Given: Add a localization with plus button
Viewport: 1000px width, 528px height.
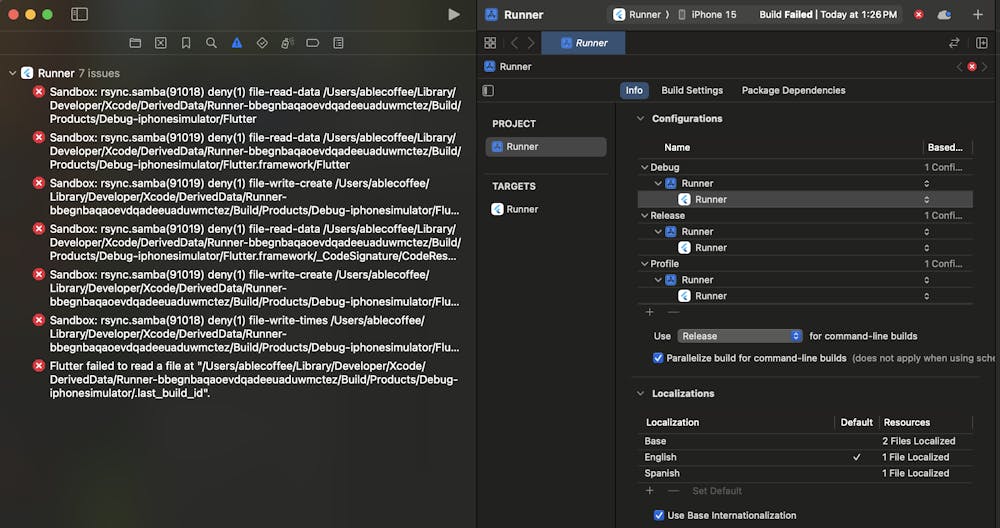Looking at the screenshot, I should (649, 491).
